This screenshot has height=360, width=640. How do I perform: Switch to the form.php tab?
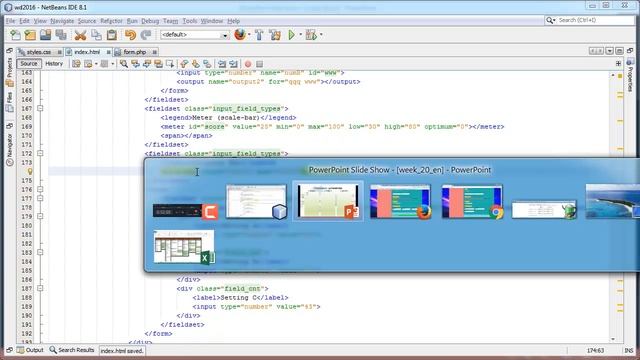[x=135, y=52]
